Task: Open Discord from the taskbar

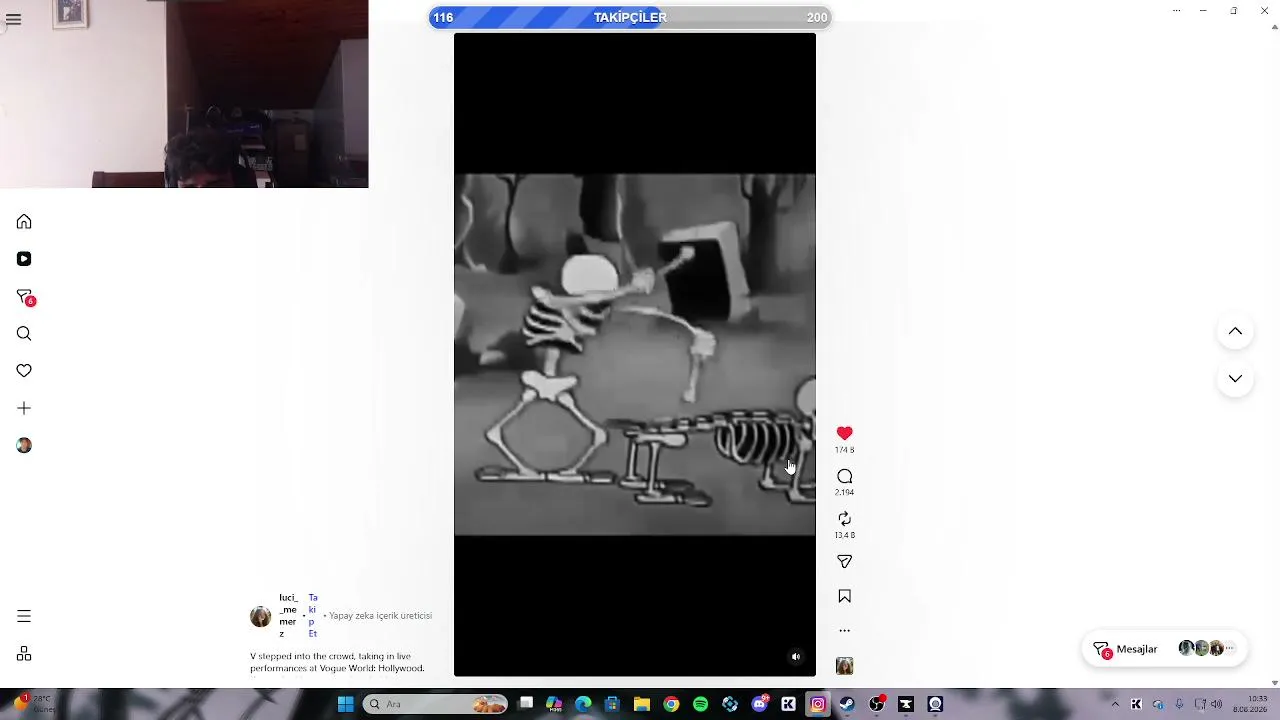Action: pyautogui.click(x=759, y=704)
